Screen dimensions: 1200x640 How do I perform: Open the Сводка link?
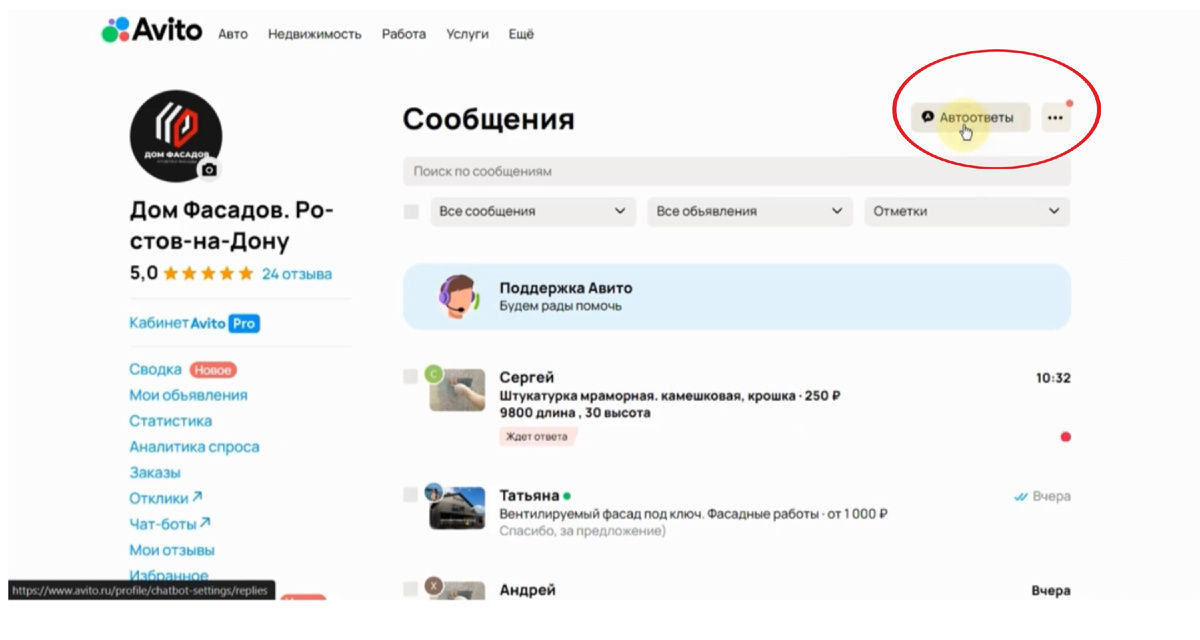(156, 370)
